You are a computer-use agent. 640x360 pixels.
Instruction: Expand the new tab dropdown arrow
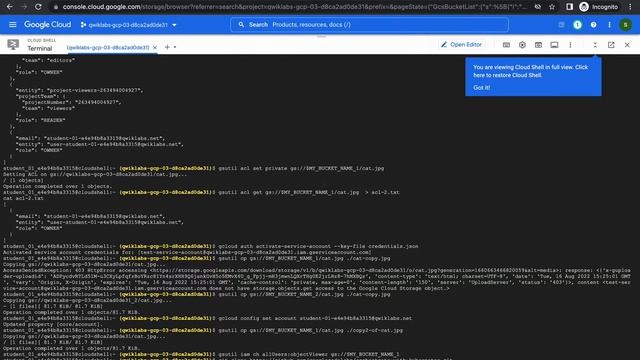click(x=175, y=47)
